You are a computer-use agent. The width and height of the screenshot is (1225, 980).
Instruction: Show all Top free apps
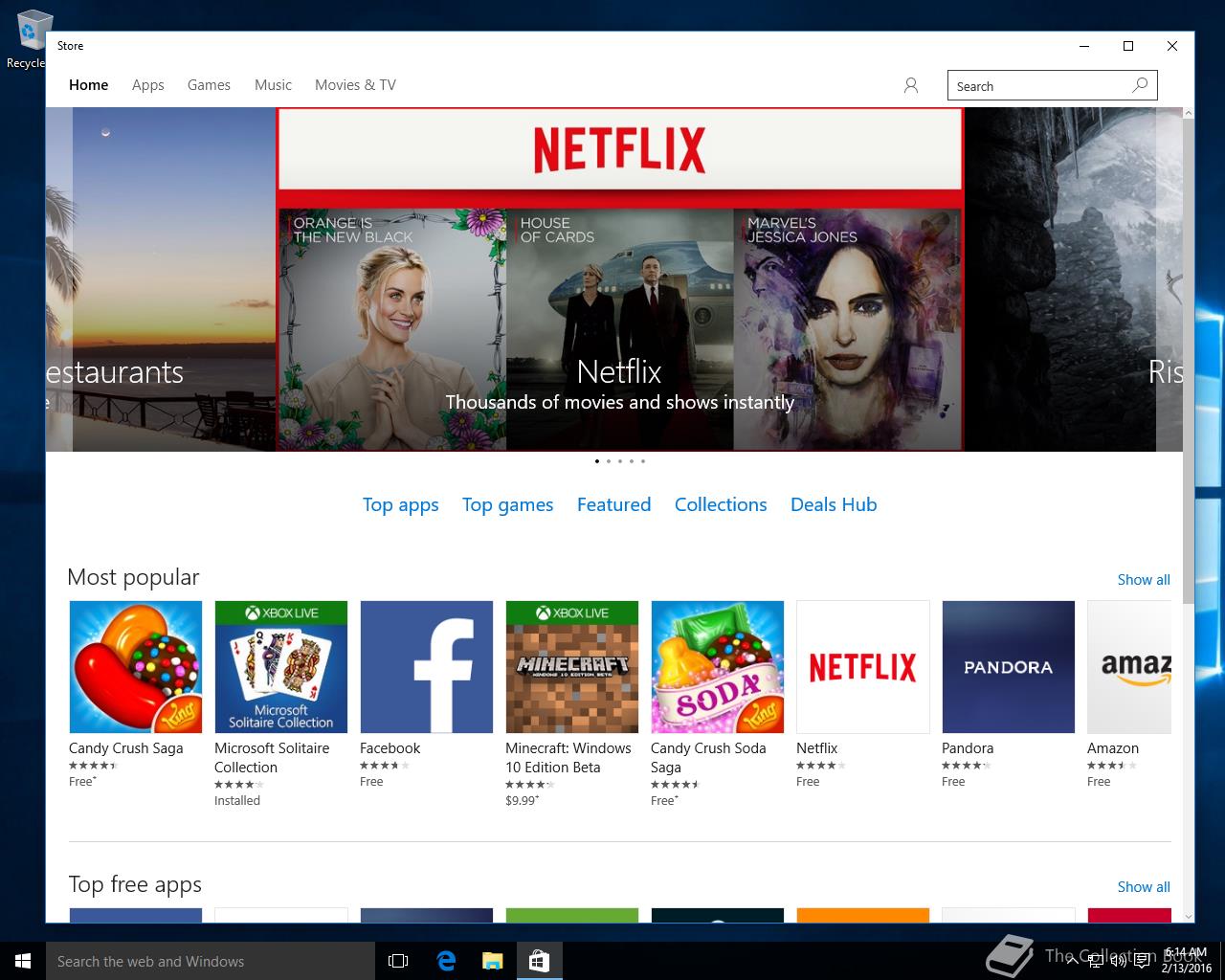1144,887
